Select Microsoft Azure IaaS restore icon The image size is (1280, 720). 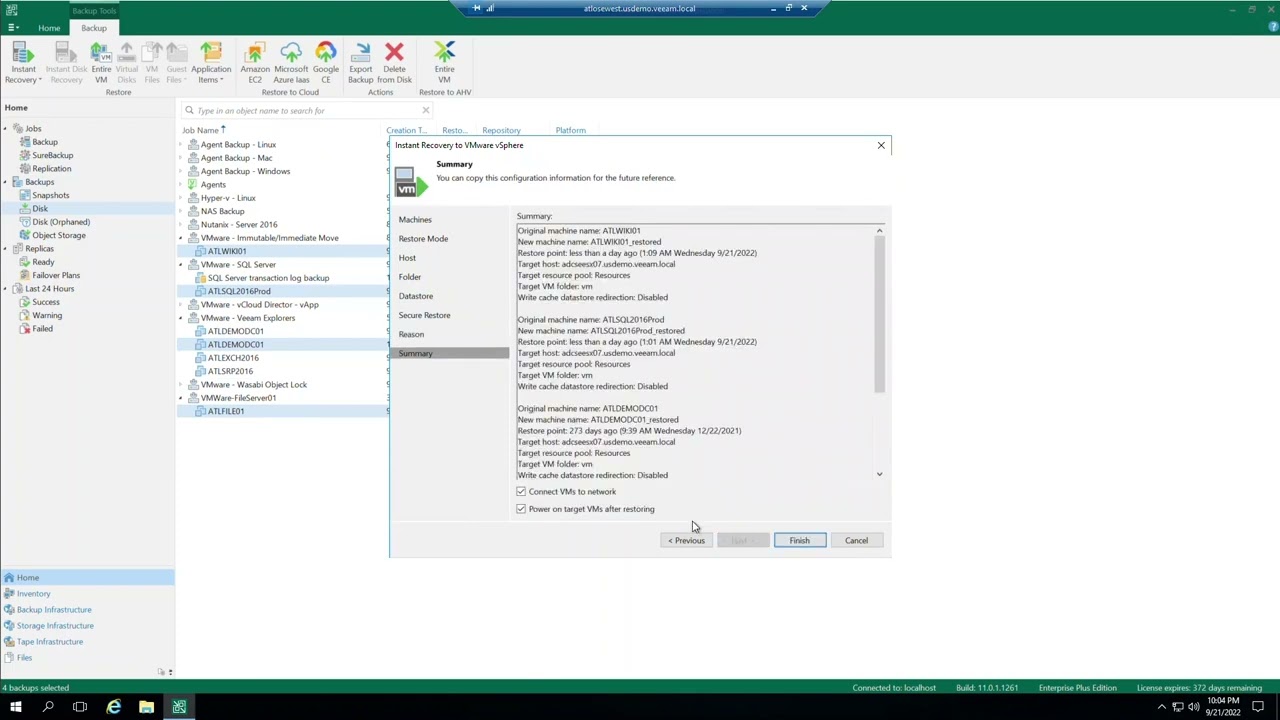[291, 62]
